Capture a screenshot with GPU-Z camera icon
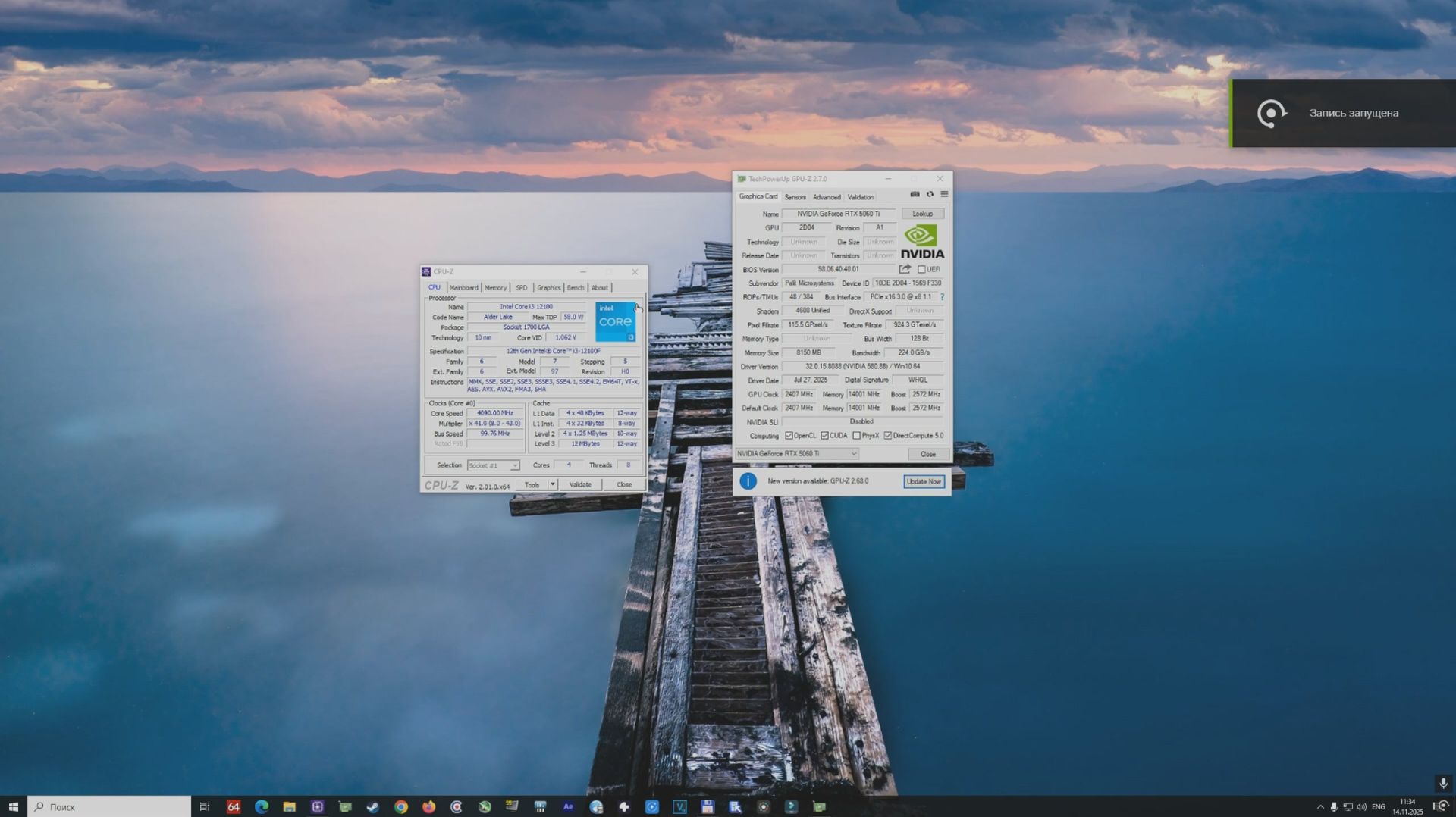This screenshot has width=1456, height=817. [x=915, y=195]
